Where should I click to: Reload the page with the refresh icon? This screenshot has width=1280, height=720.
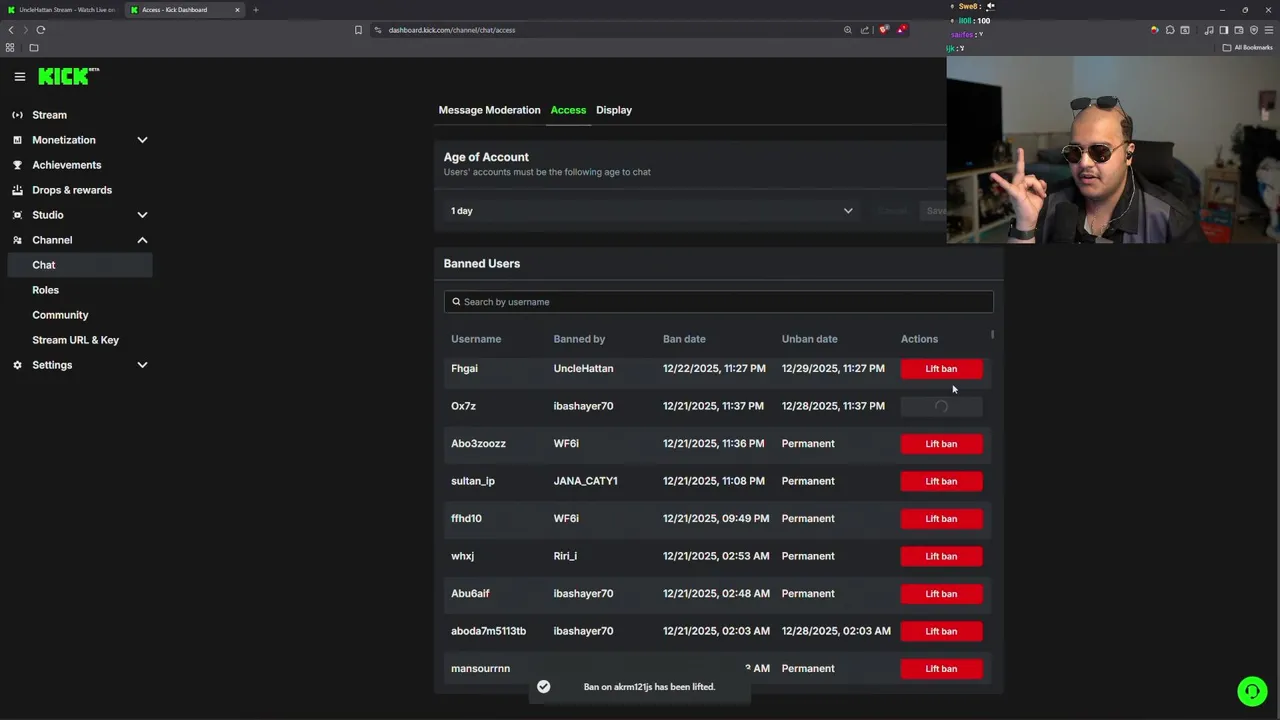[41, 30]
